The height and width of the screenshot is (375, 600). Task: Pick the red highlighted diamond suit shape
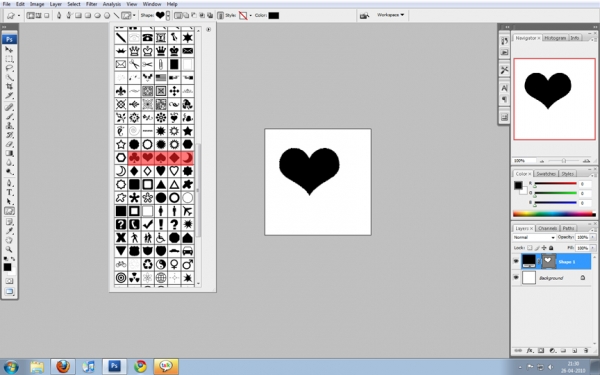(174, 158)
